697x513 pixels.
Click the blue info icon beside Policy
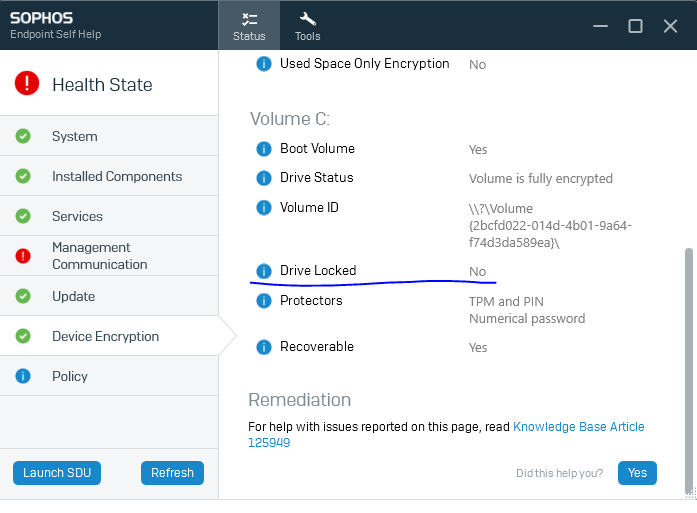(x=23, y=376)
